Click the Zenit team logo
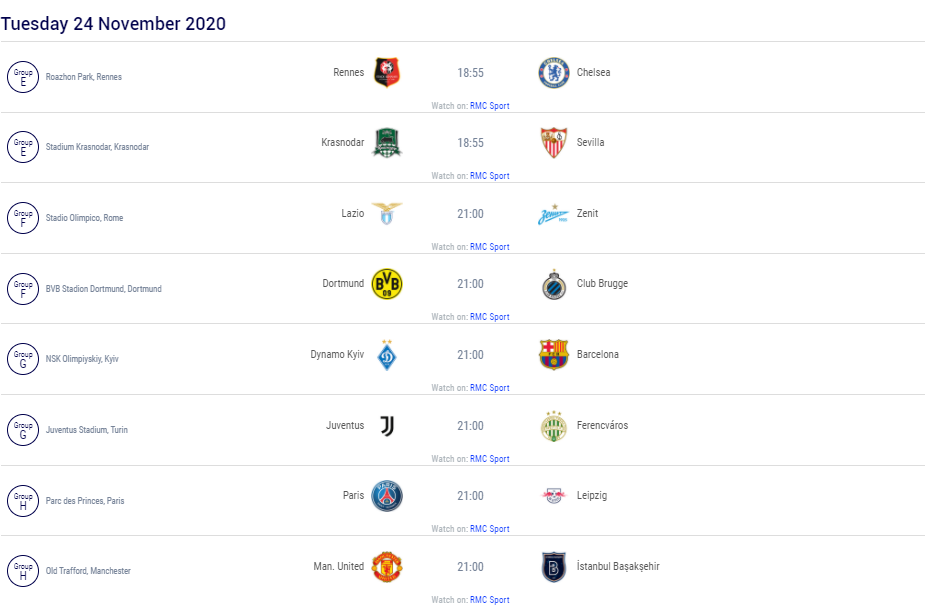The image size is (925, 609). (x=553, y=215)
